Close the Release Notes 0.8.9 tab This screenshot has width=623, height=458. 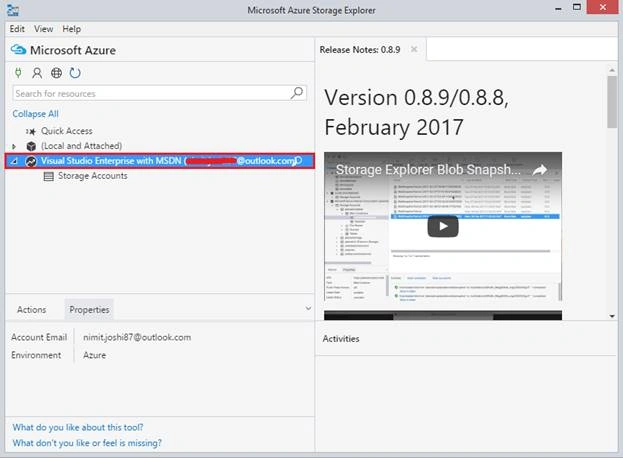(414, 49)
